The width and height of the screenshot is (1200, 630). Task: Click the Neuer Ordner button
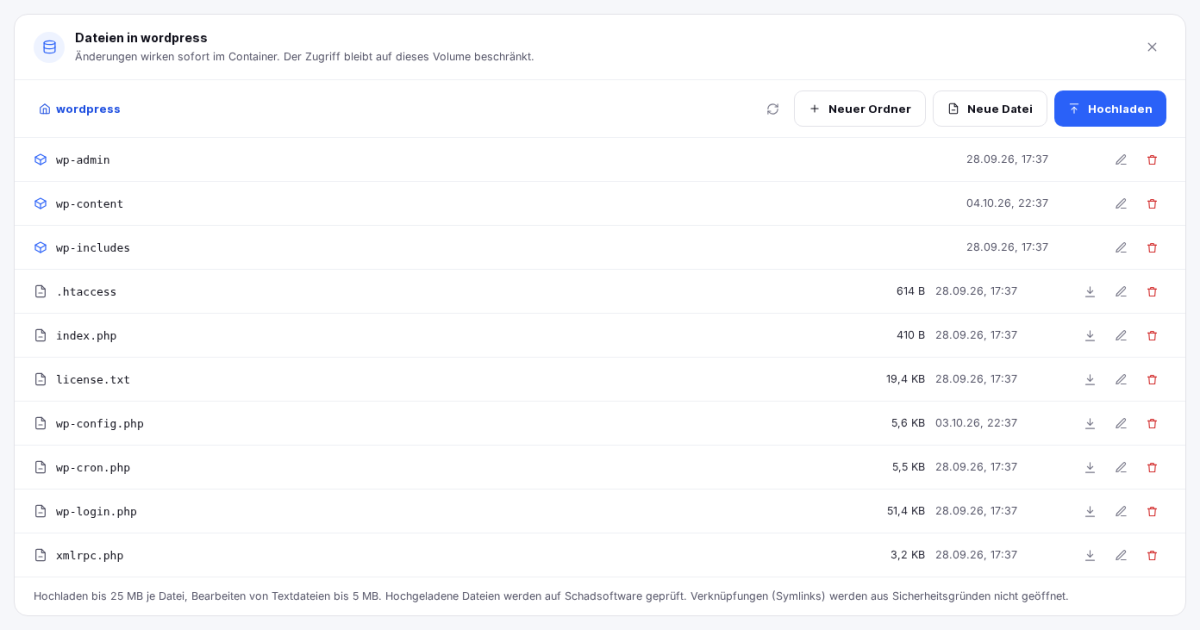[x=860, y=109]
